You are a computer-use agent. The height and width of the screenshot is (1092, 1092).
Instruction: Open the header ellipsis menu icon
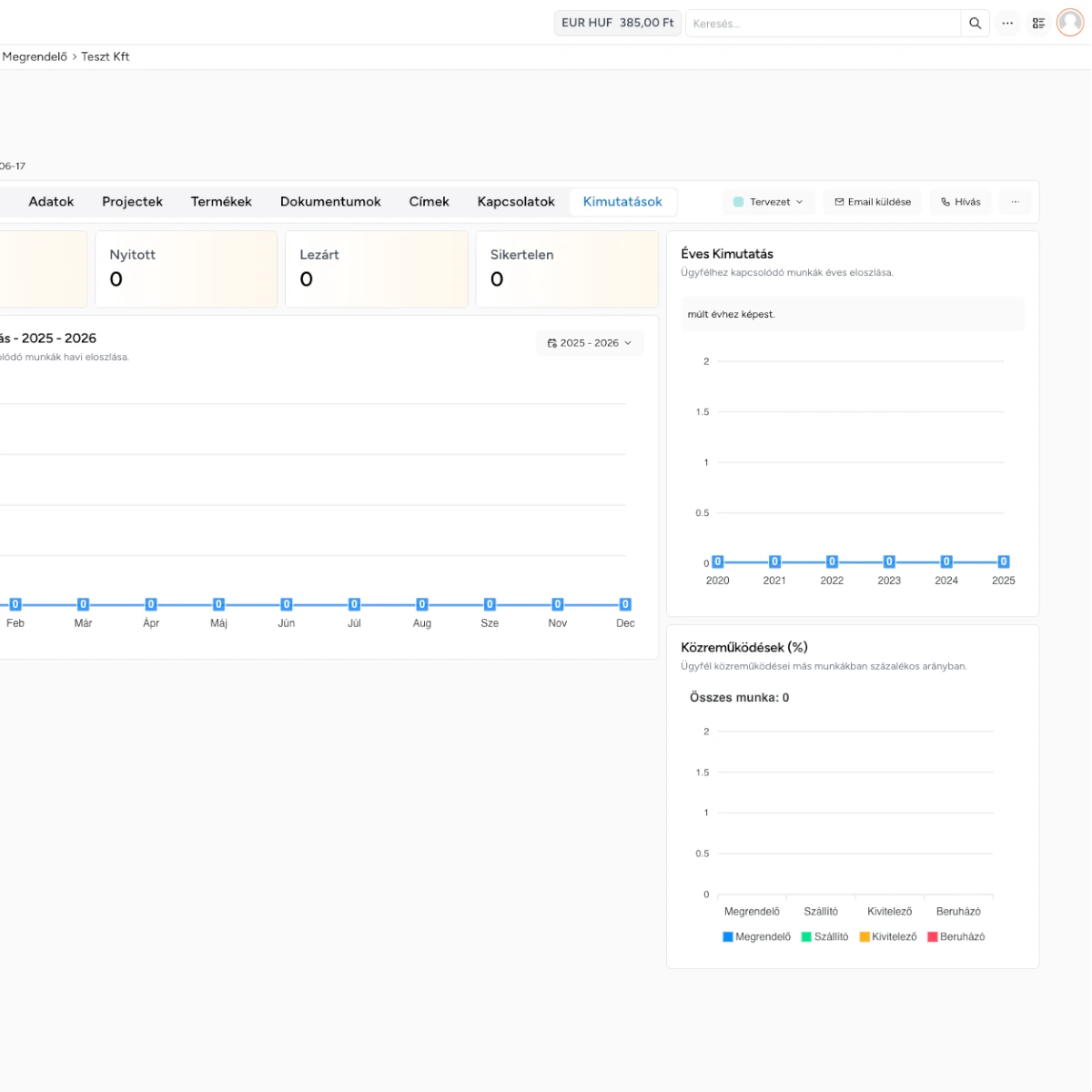tap(1007, 23)
